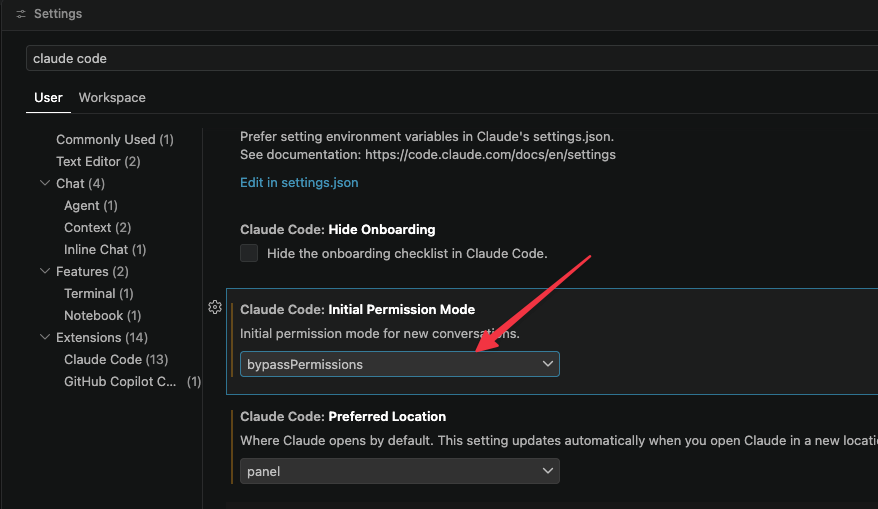878x509 pixels.
Task: Select GitHub Copilot C... extension entry
Action: tap(132, 381)
